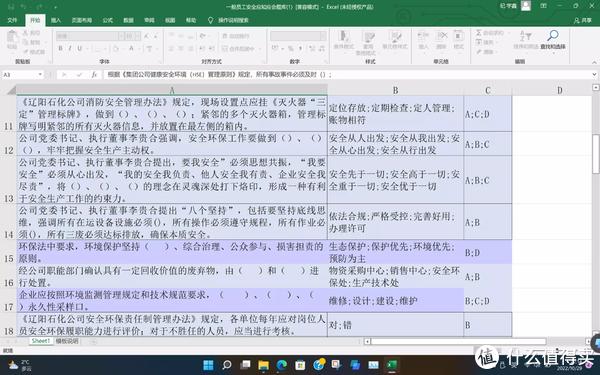The image size is (600, 375).
Task: Select column C header
Action: 488,90
